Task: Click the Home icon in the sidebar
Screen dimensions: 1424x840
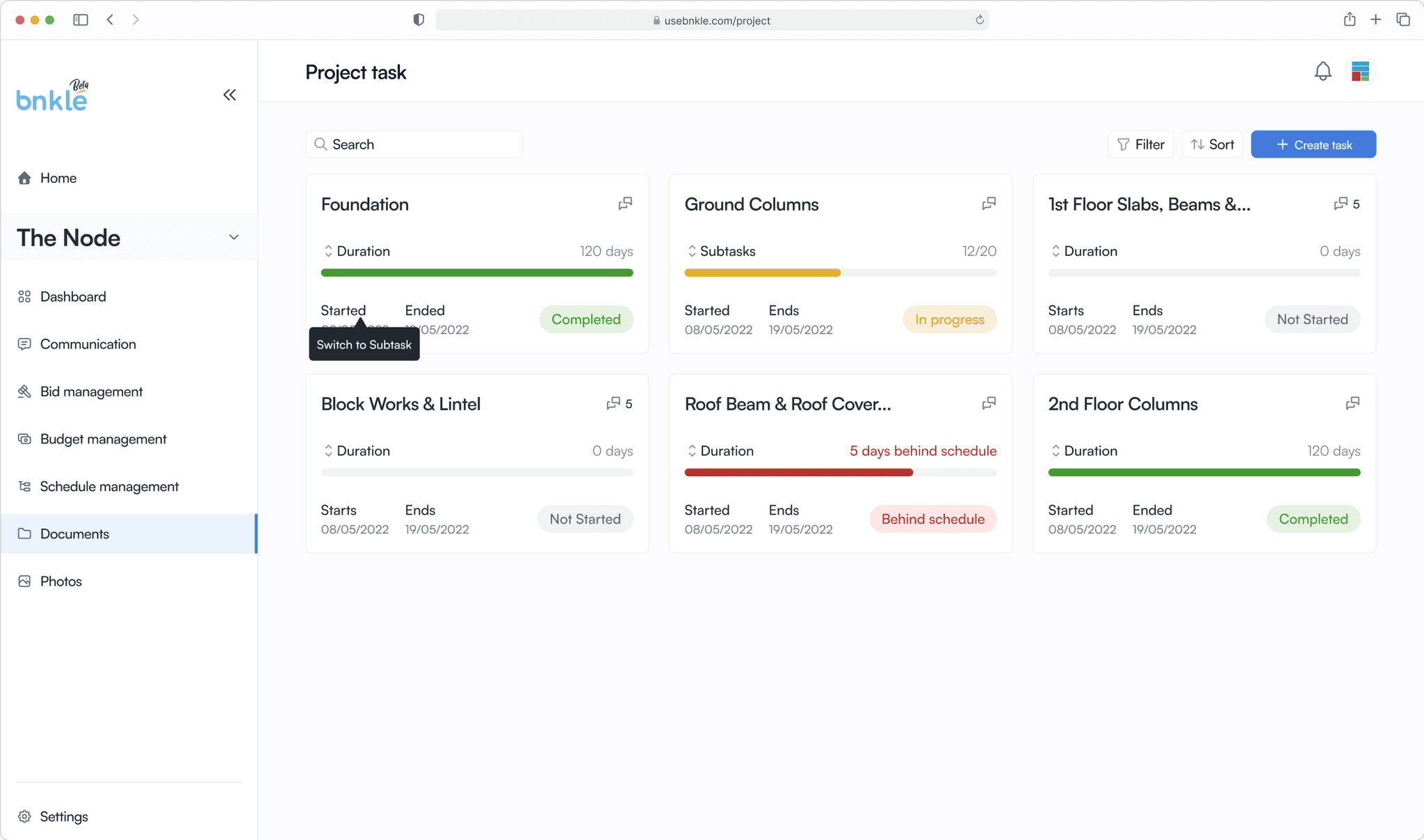Action: (x=24, y=178)
